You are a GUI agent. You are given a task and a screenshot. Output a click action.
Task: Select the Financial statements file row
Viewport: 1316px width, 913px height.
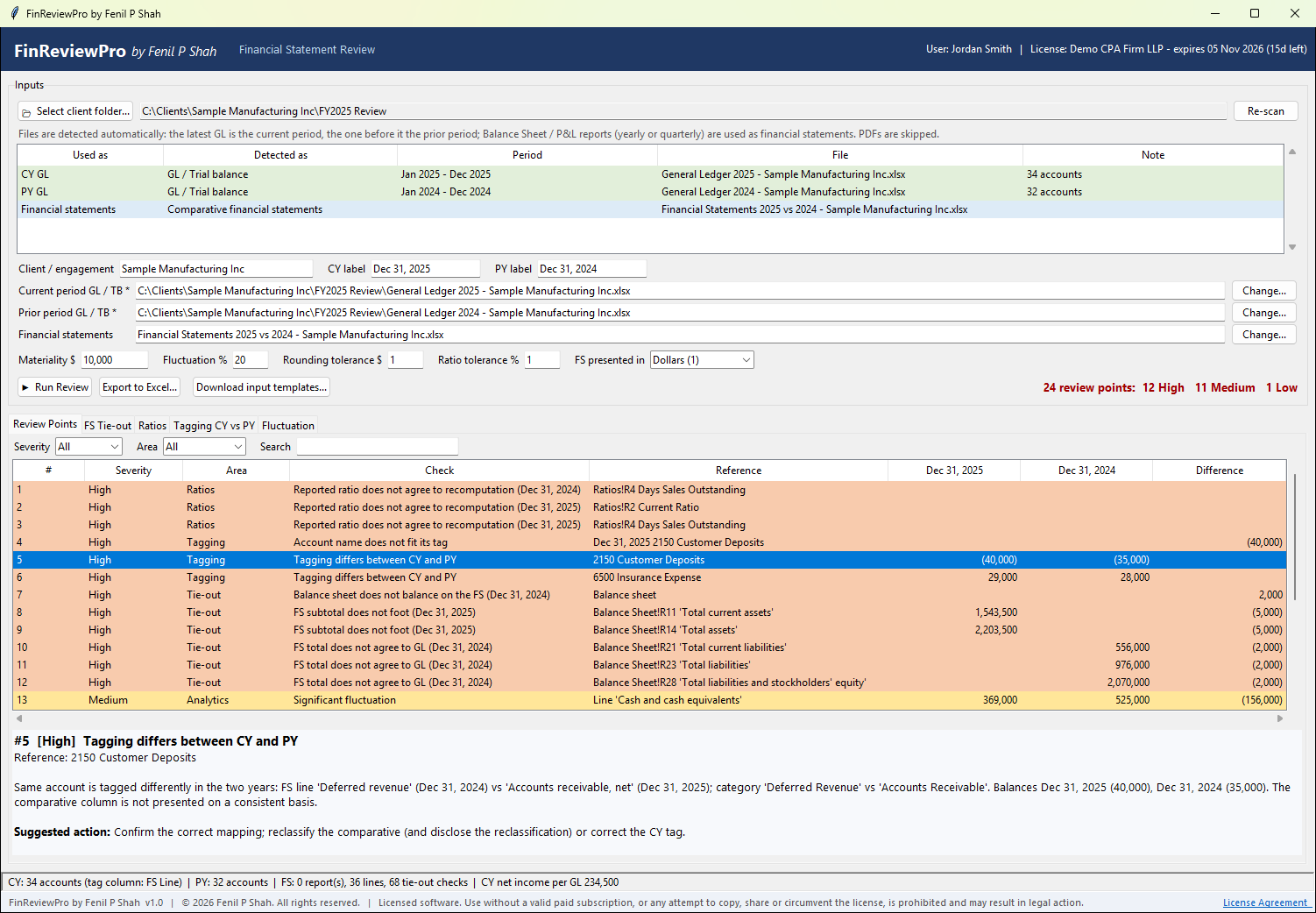[x=650, y=209]
